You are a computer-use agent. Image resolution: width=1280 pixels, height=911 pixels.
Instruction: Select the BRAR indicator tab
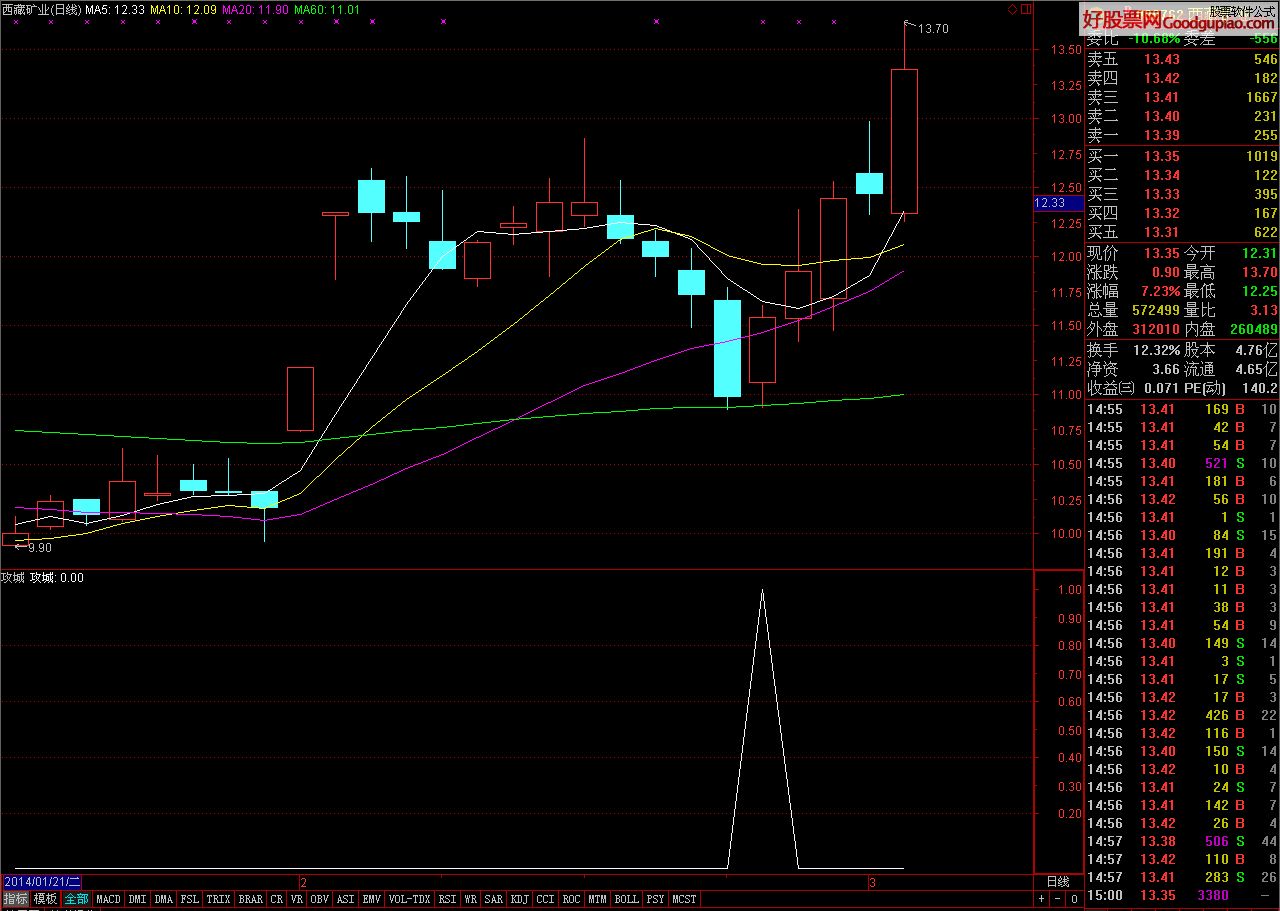[x=251, y=899]
